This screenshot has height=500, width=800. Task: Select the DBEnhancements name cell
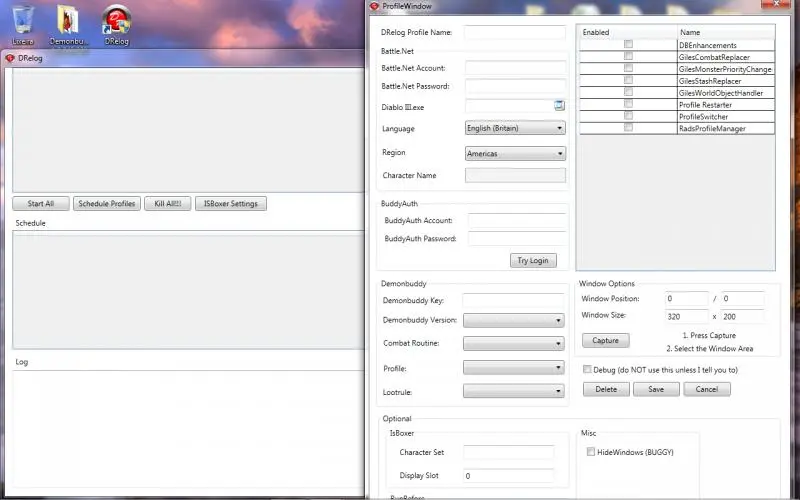point(726,45)
